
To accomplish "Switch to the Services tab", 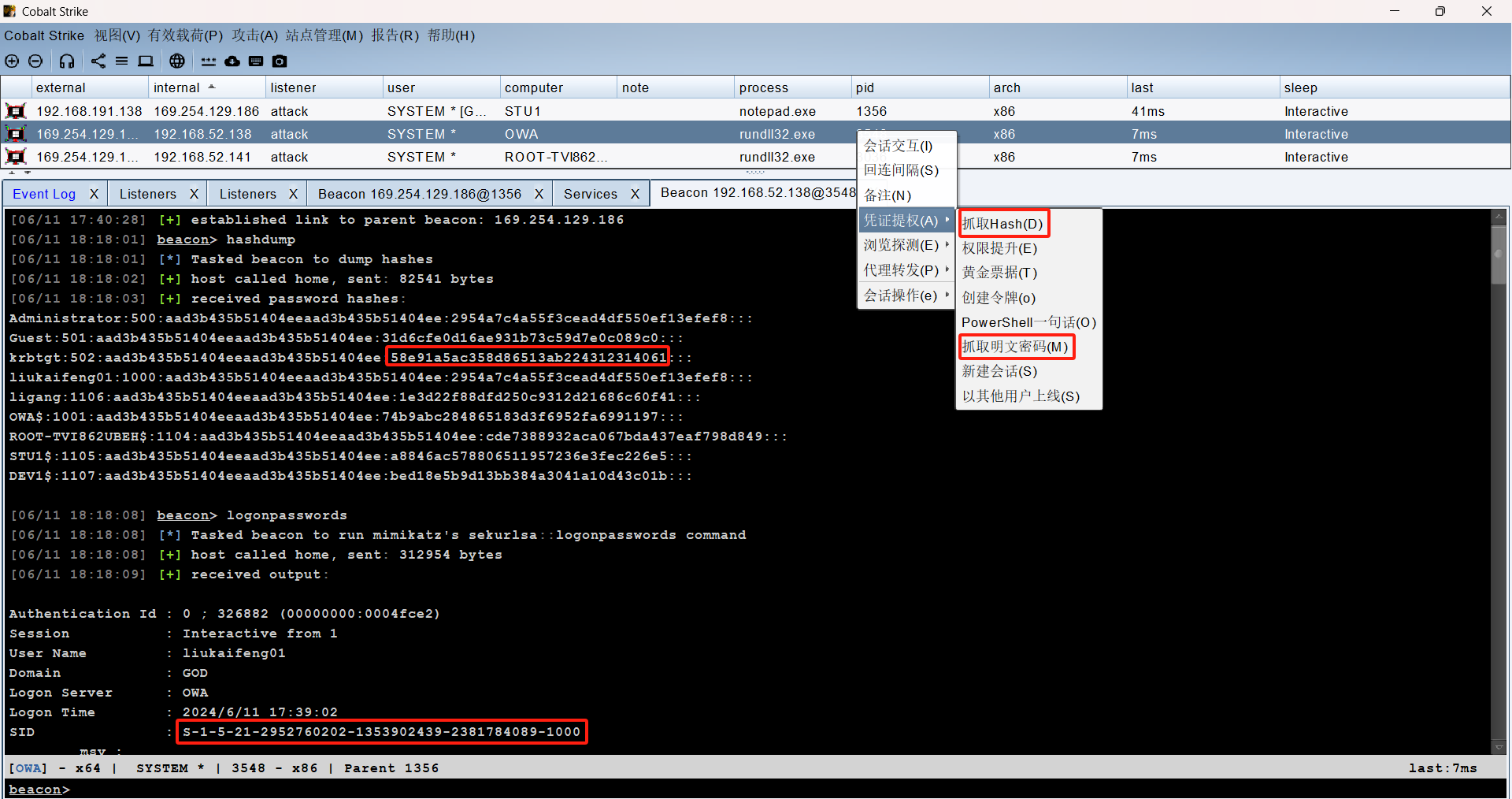I will pos(591,194).
